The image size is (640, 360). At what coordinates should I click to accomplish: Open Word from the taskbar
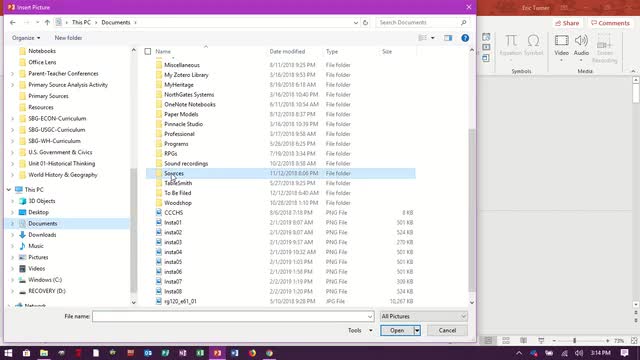pyautogui.click(x=235, y=353)
